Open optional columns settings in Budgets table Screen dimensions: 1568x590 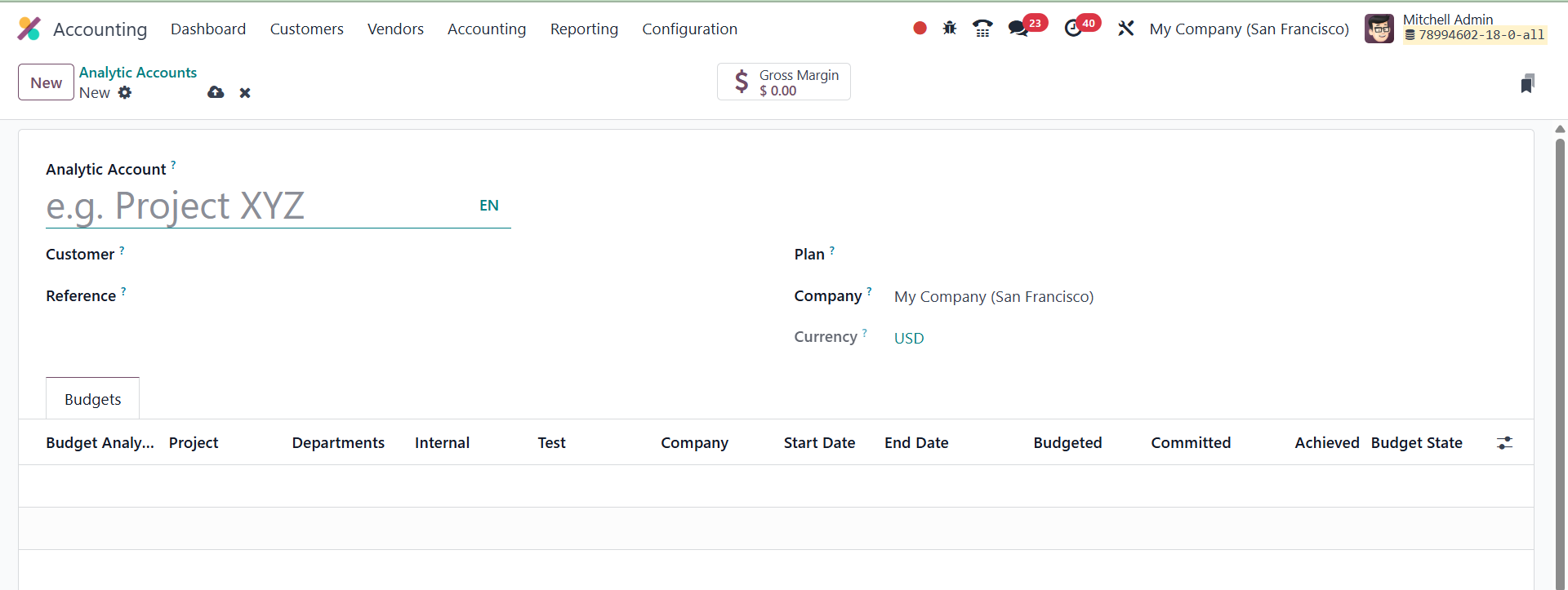[1504, 443]
